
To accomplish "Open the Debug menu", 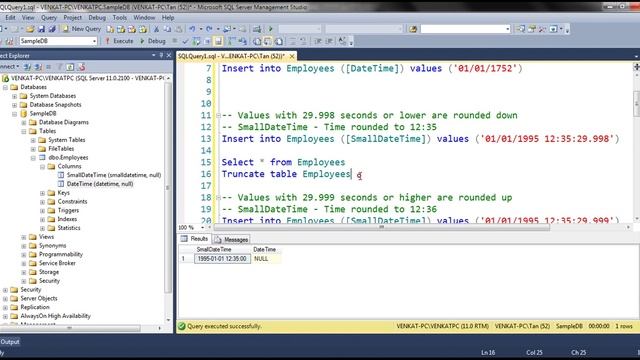I will tap(97, 18).
